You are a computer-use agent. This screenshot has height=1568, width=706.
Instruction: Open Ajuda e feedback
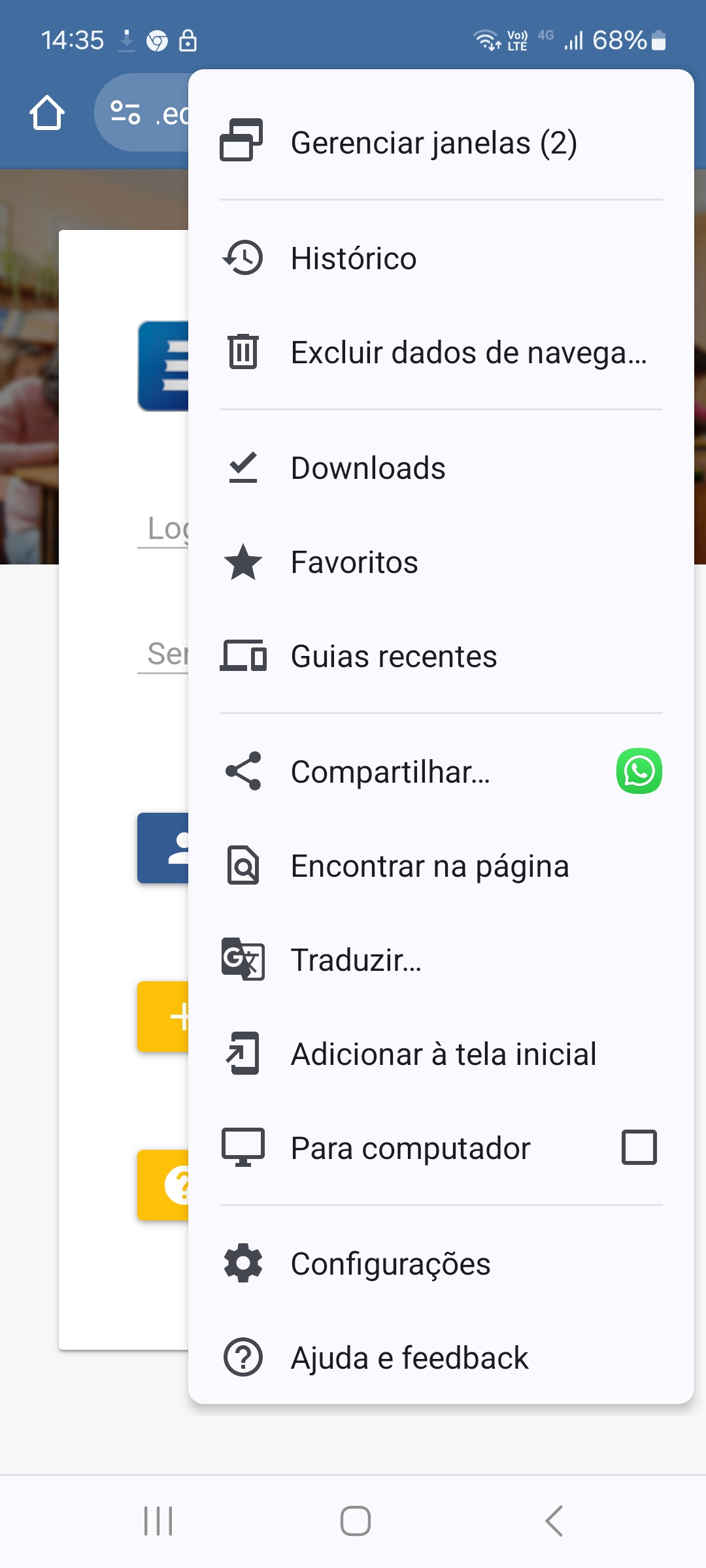tap(409, 1358)
